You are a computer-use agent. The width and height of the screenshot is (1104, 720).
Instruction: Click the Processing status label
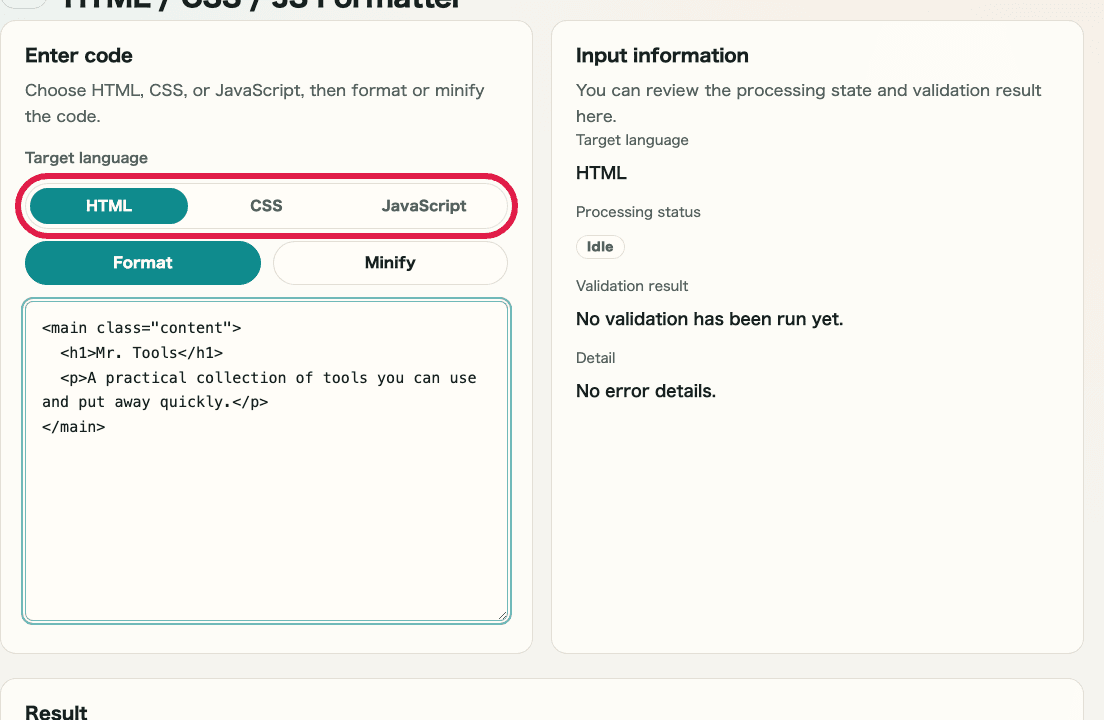click(637, 212)
